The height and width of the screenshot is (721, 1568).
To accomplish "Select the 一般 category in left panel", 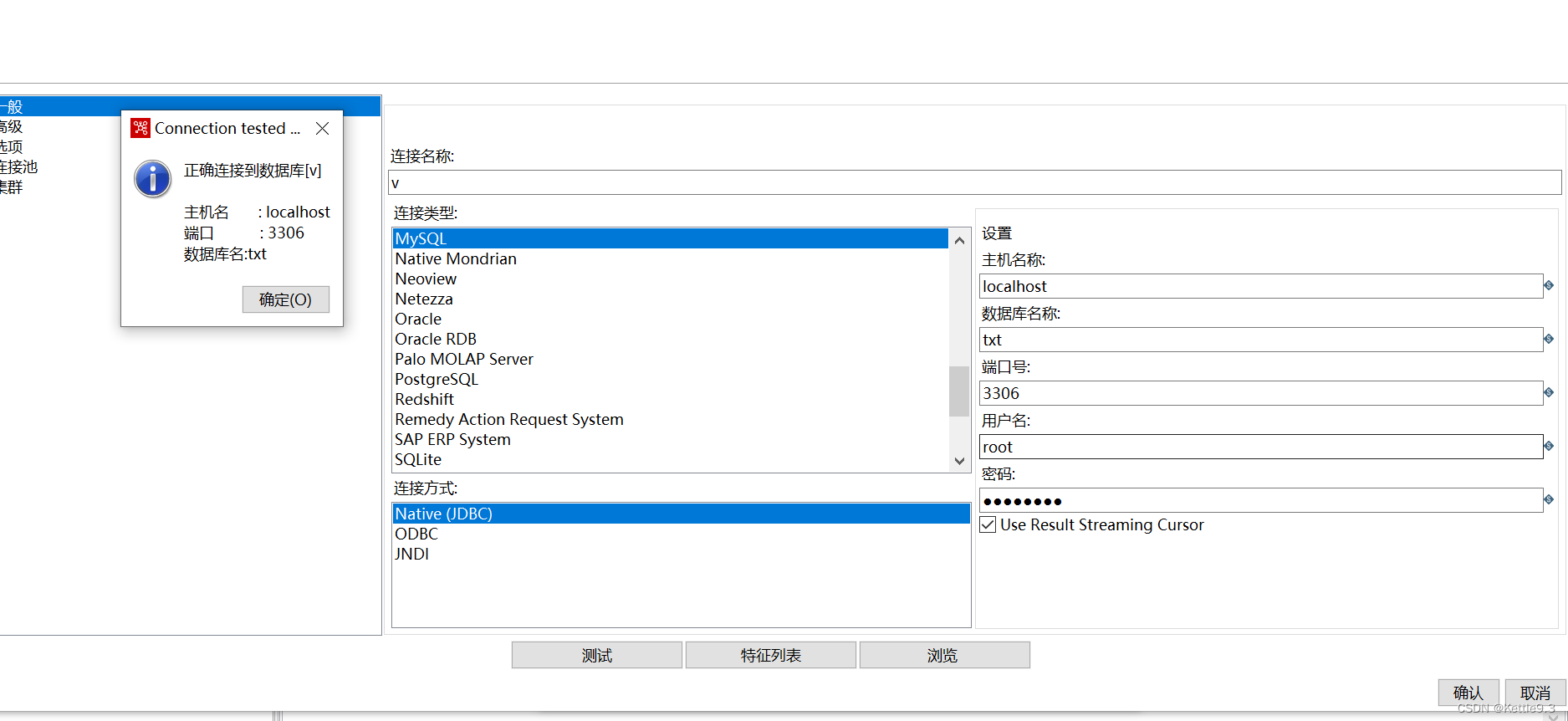I will point(190,106).
